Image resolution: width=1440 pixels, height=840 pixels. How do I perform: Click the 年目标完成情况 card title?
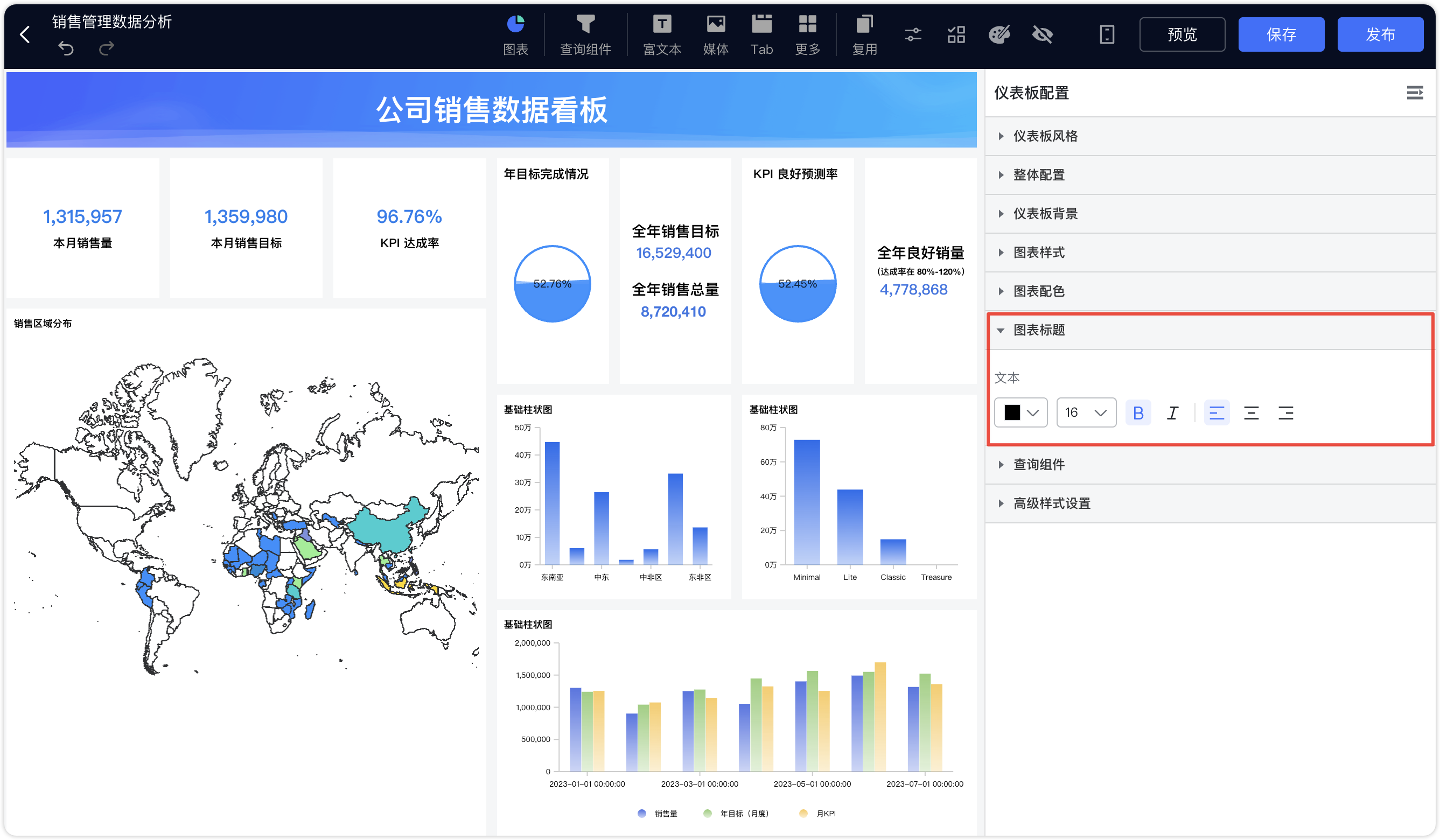click(x=546, y=174)
